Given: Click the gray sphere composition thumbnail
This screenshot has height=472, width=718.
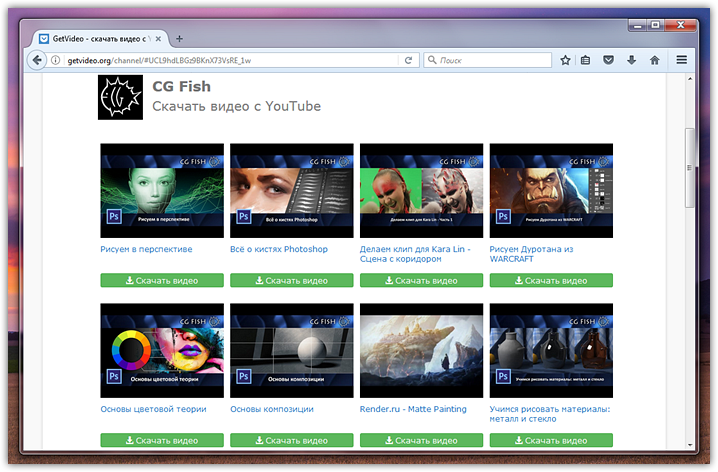Looking at the screenshot, I should click(x=292, y=350).
